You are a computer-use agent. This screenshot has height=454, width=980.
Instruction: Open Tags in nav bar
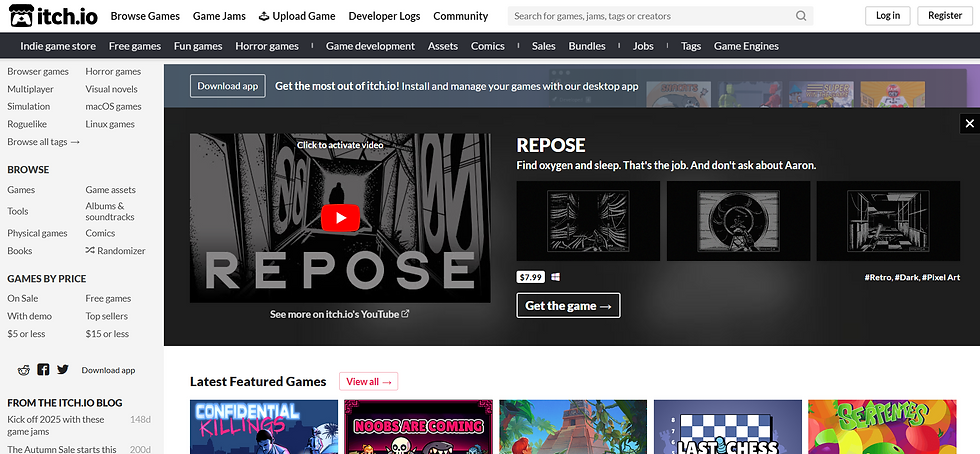(x=691, y=46)
